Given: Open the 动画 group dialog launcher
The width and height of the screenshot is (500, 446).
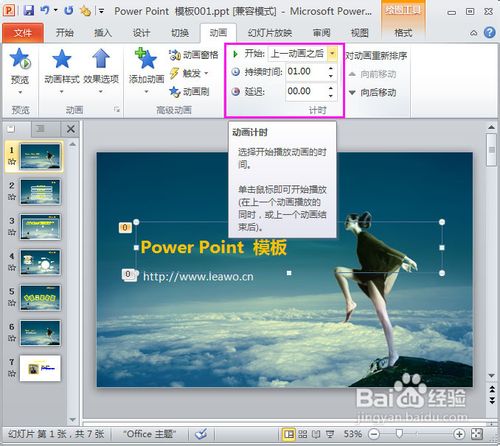Looking at the screenshot, I should [x=116, y=109].
